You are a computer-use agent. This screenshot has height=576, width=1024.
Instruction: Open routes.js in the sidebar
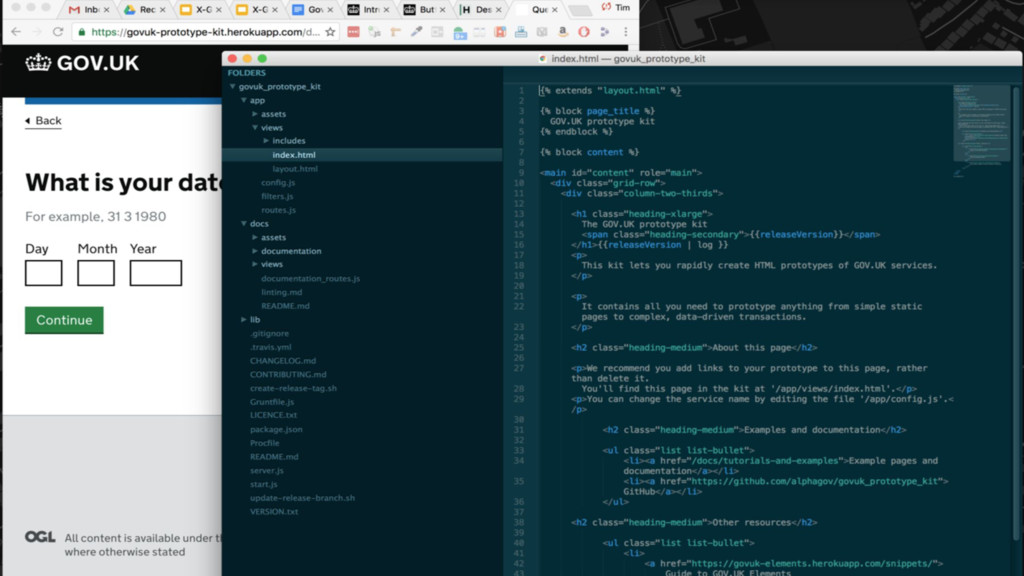tap(279, 210)
